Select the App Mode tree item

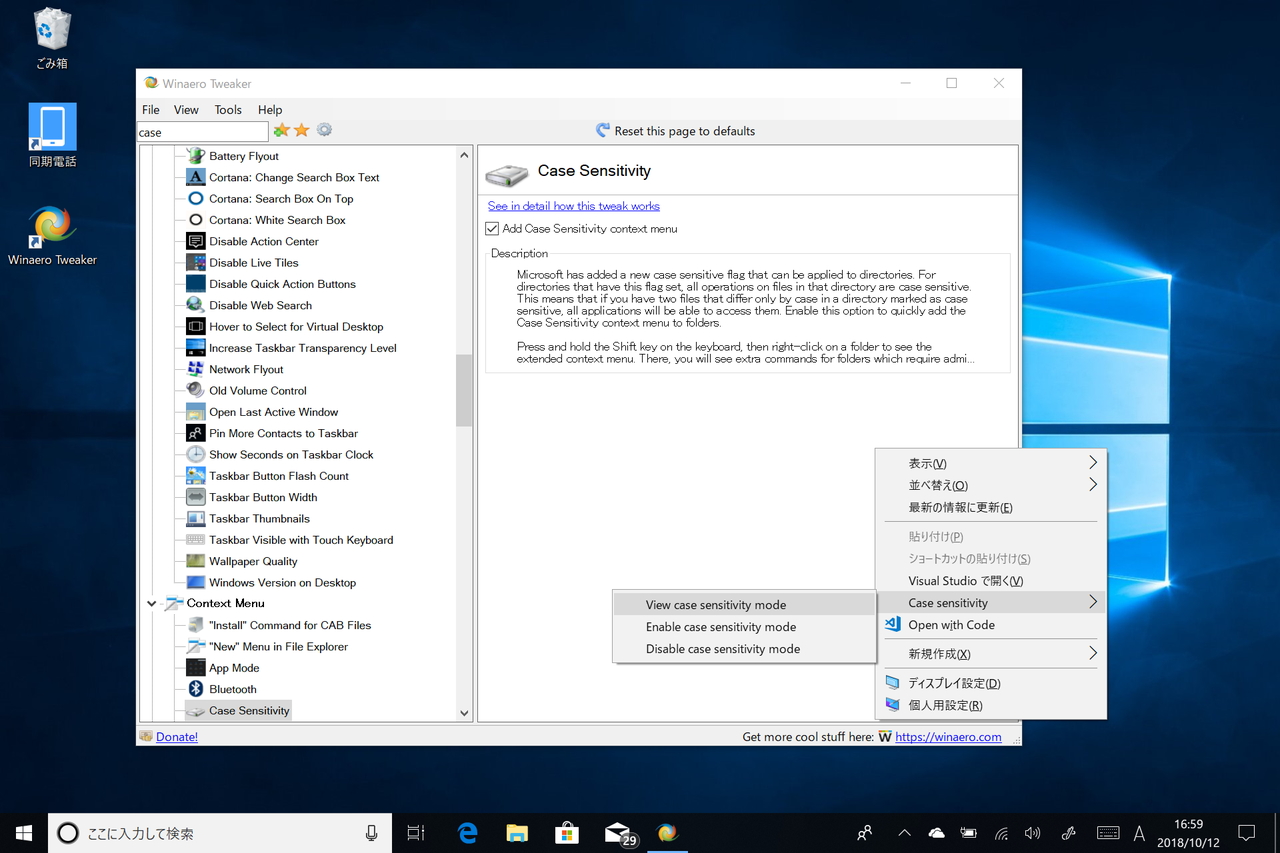click(x=234, y=668)
